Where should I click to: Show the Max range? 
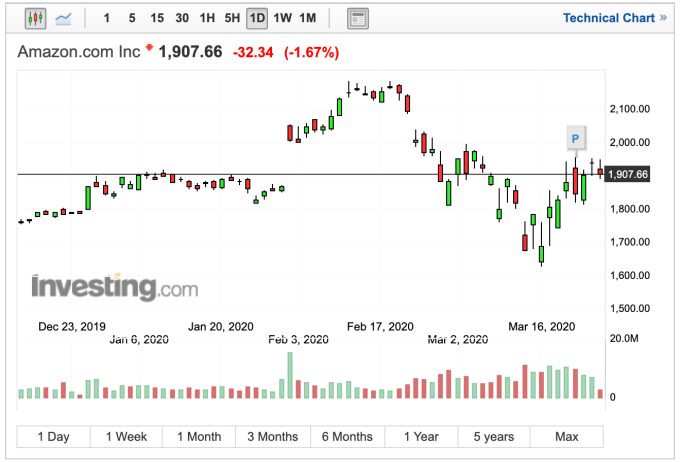[567, 436]
